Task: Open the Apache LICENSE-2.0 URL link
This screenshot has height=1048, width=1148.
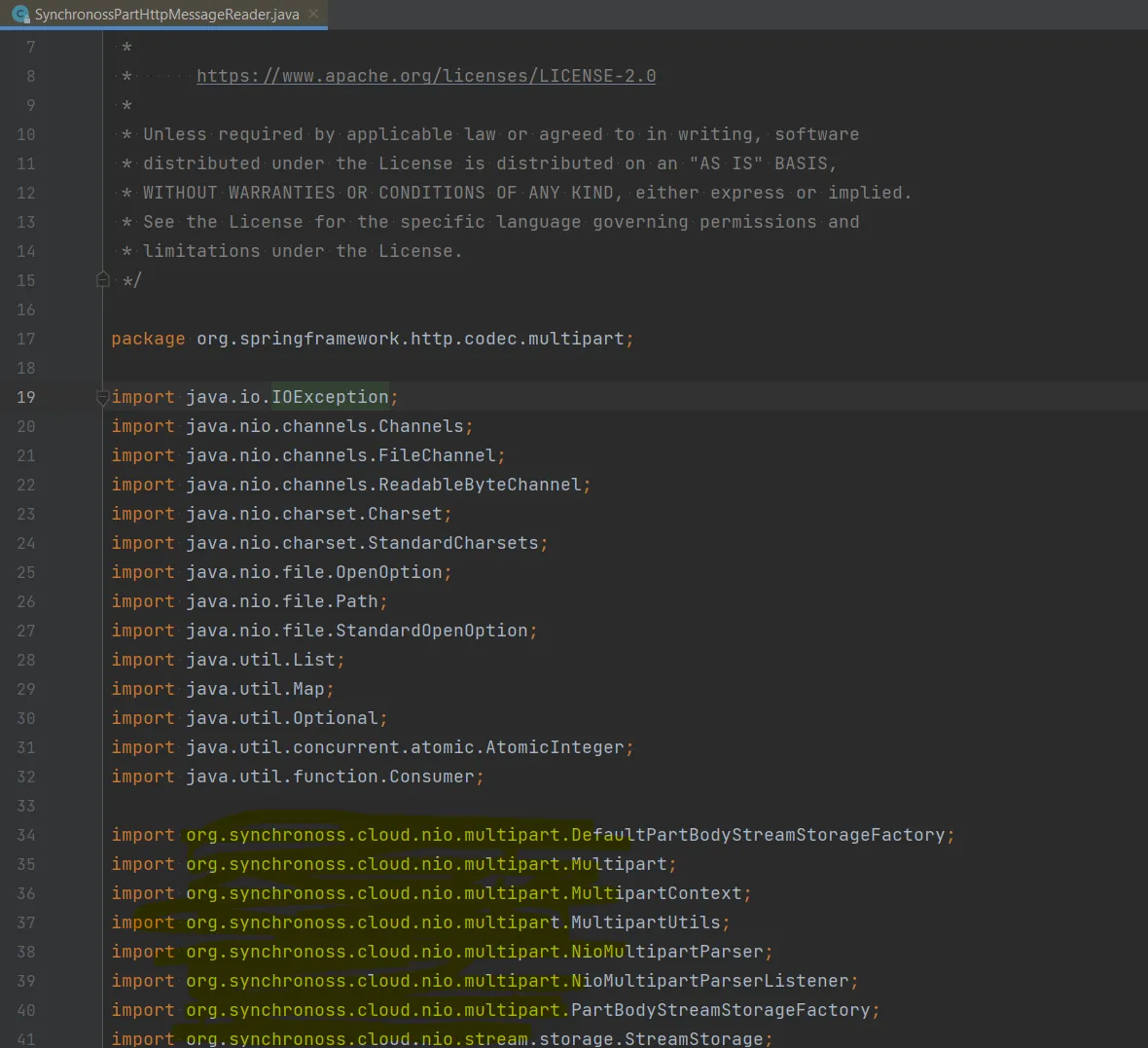Action: pyautogui.click(x=426, y=76)
